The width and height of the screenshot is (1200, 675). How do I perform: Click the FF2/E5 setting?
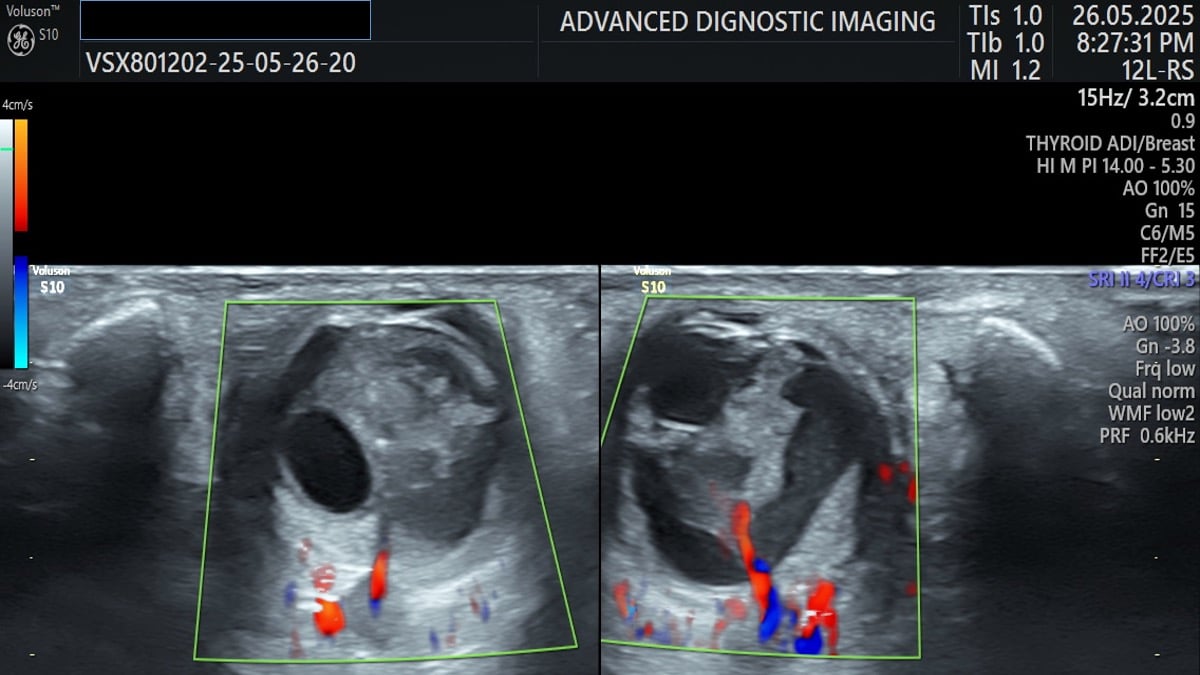pos(1167,255)
